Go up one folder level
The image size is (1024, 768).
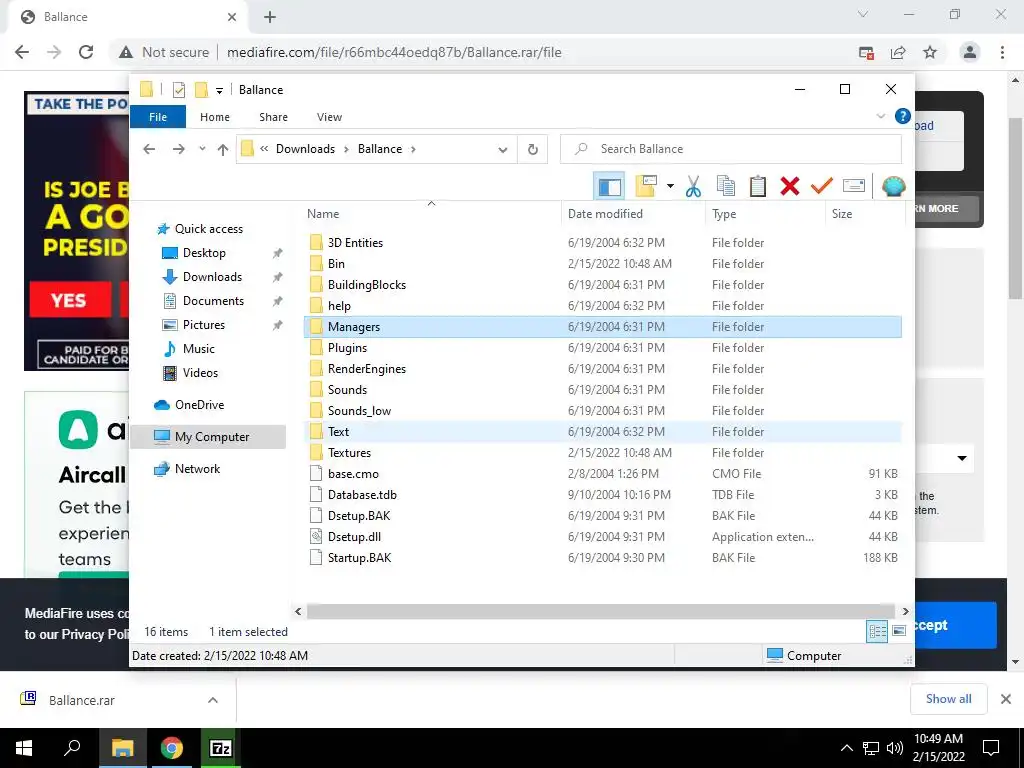(223, 150)
